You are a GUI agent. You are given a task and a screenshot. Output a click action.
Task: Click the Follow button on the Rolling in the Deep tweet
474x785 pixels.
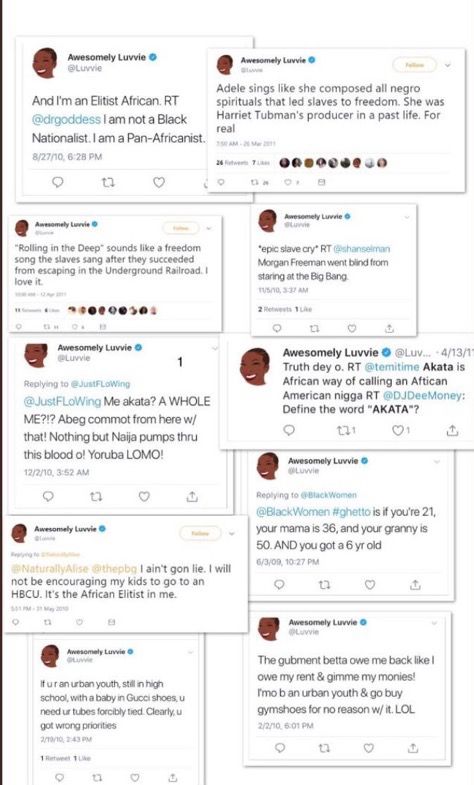(x=181, y=228)
